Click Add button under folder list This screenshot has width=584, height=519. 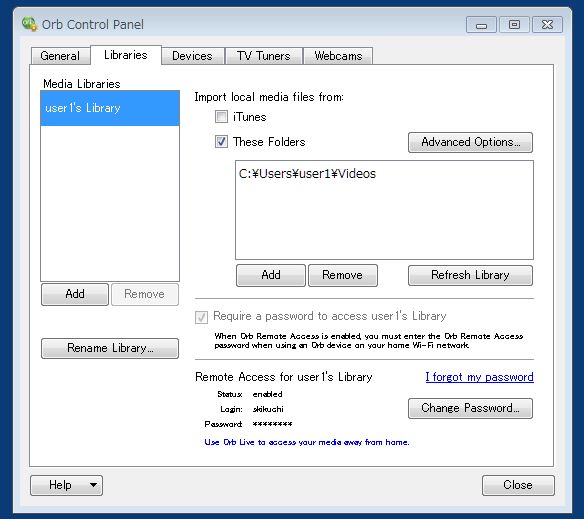click(271, 275)
